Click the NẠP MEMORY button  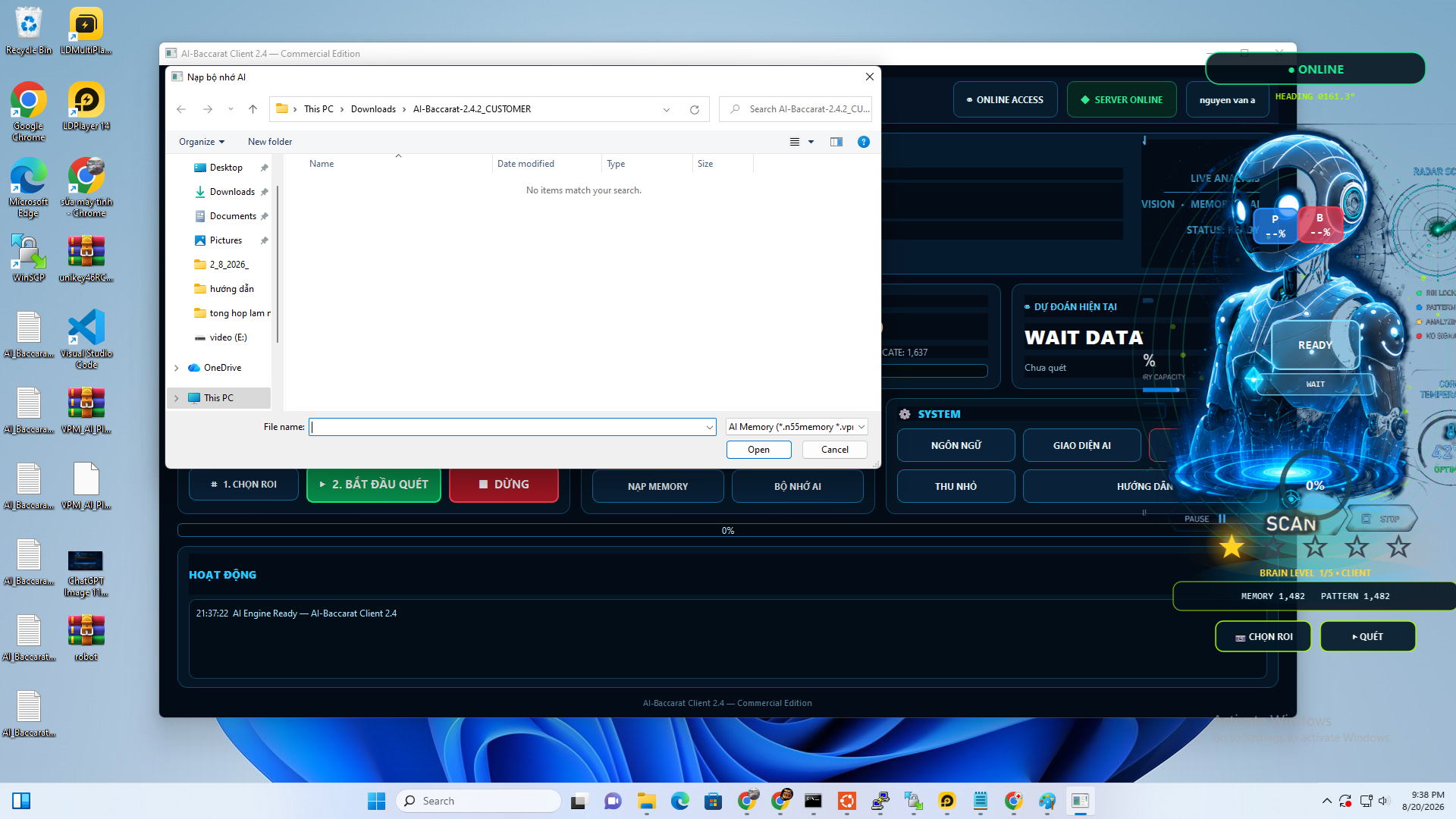click(658, 487)
